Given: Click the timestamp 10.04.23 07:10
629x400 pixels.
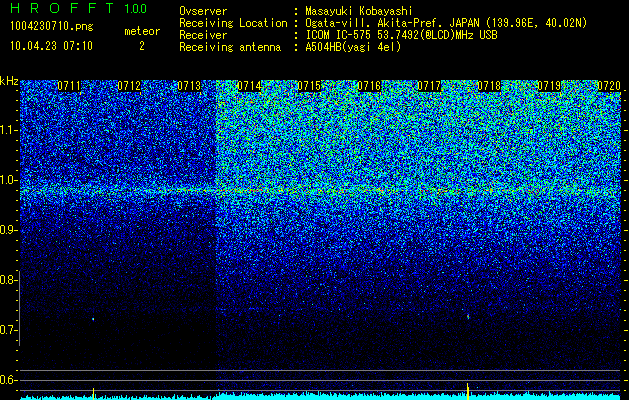Looking at the screenshot, I should point(51,46).
